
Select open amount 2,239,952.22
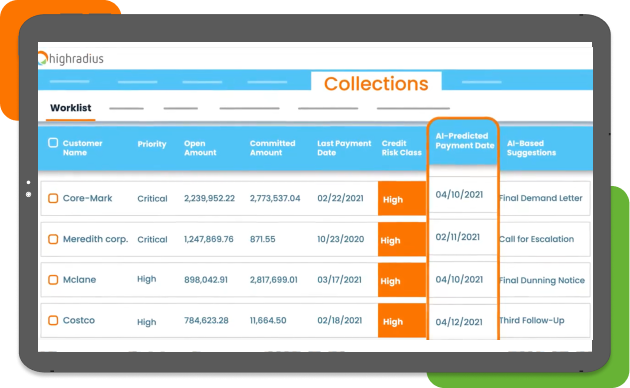(x=209, y=198)
